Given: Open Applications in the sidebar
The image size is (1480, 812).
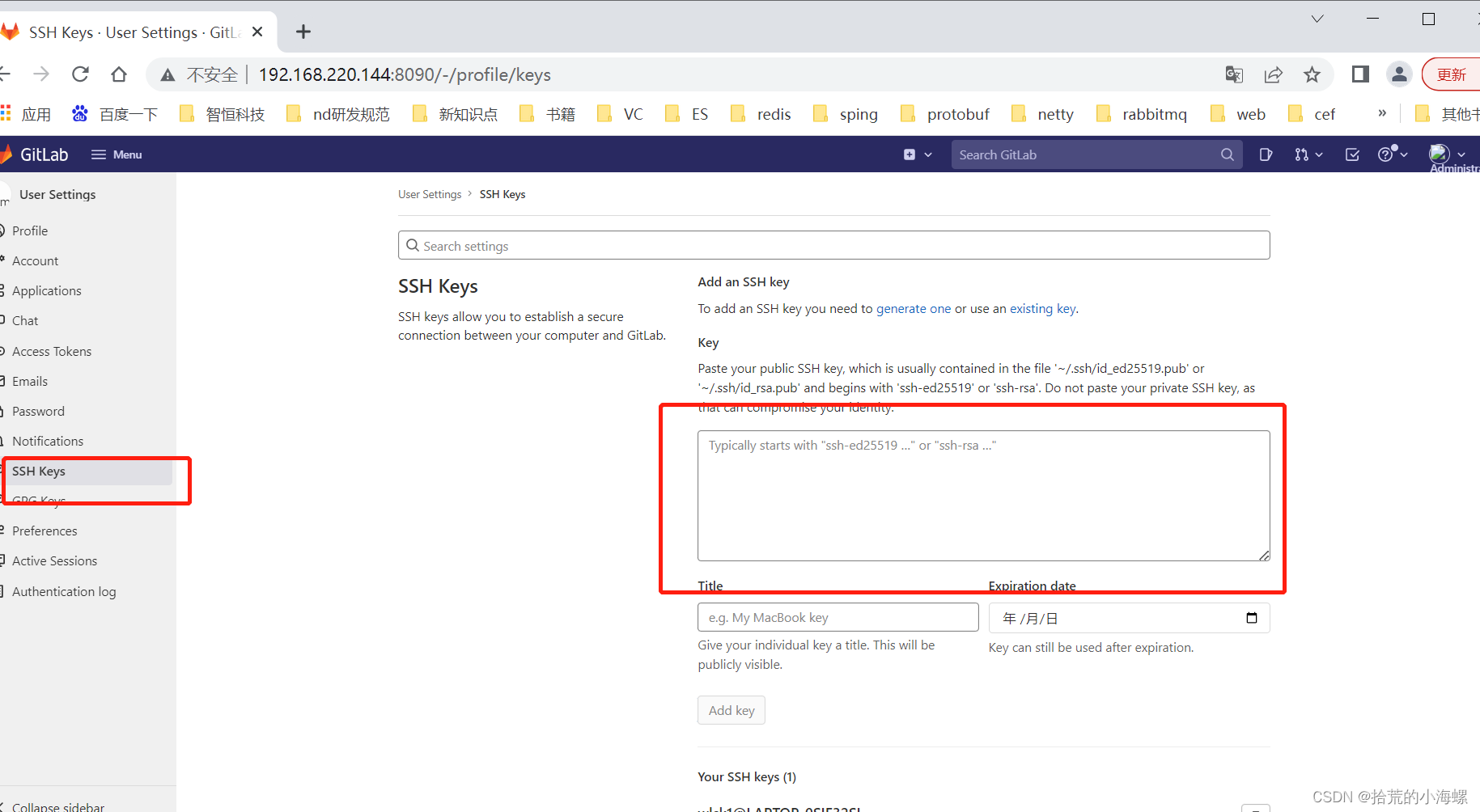Looking at the screenshot, I should pos(46,290).
